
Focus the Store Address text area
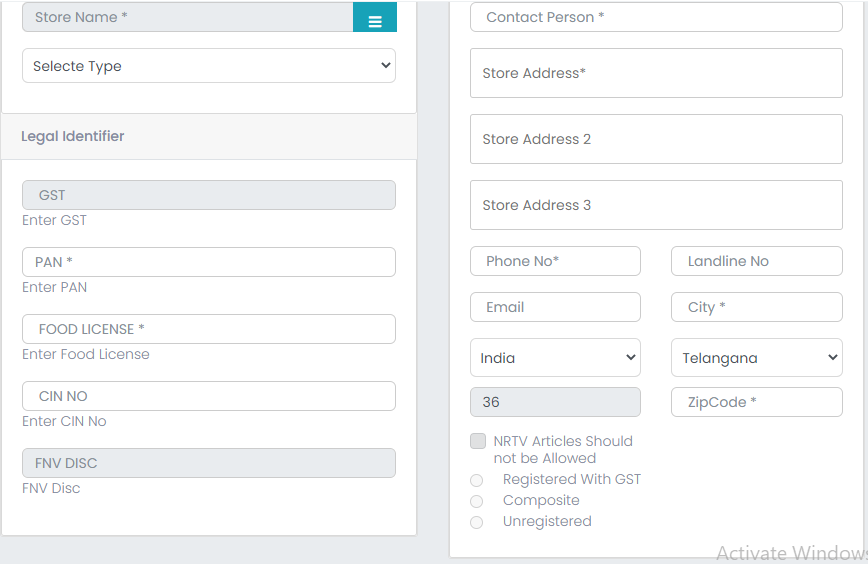click(x=656, y=73)
